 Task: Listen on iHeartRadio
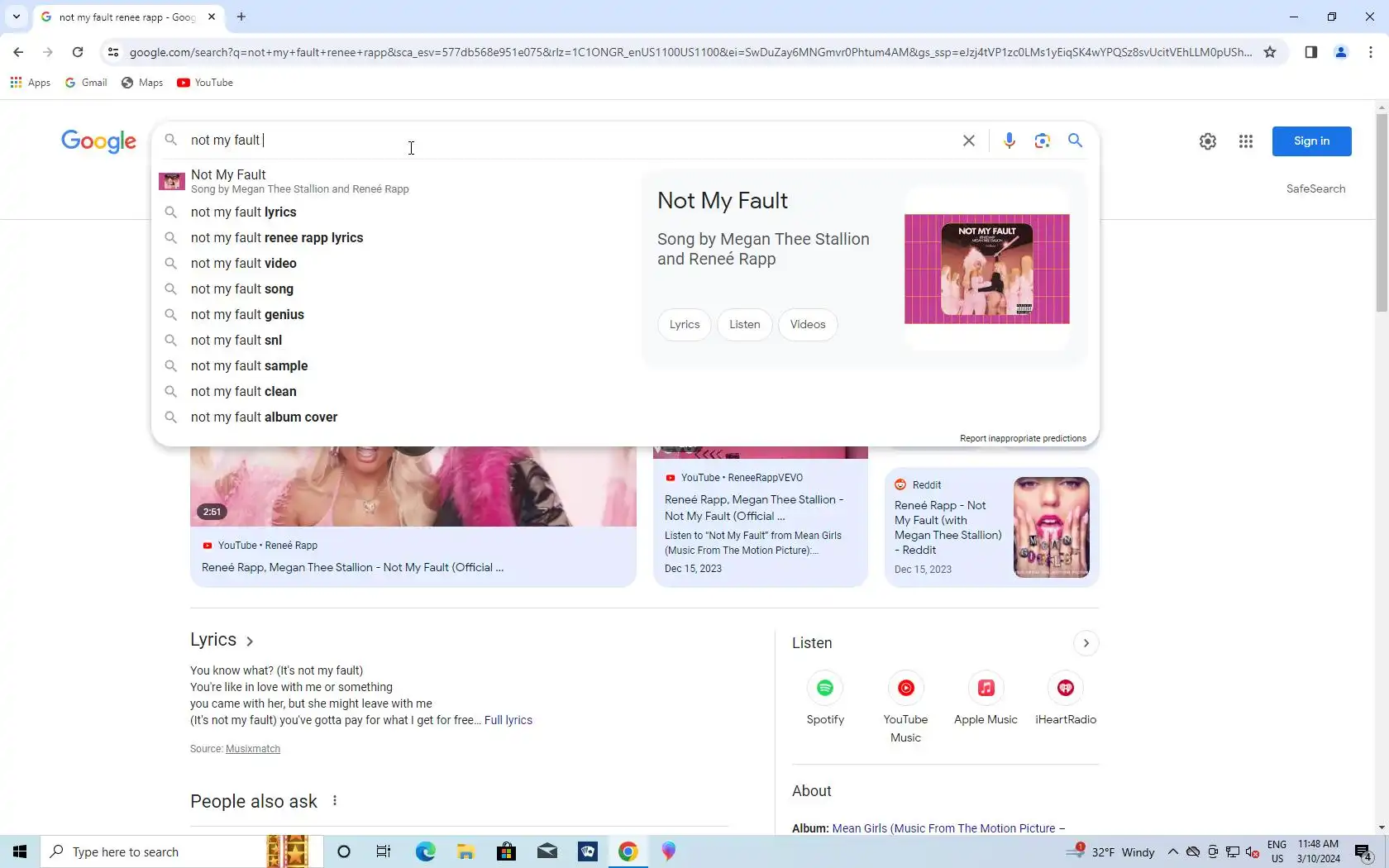pos(1066,699)
